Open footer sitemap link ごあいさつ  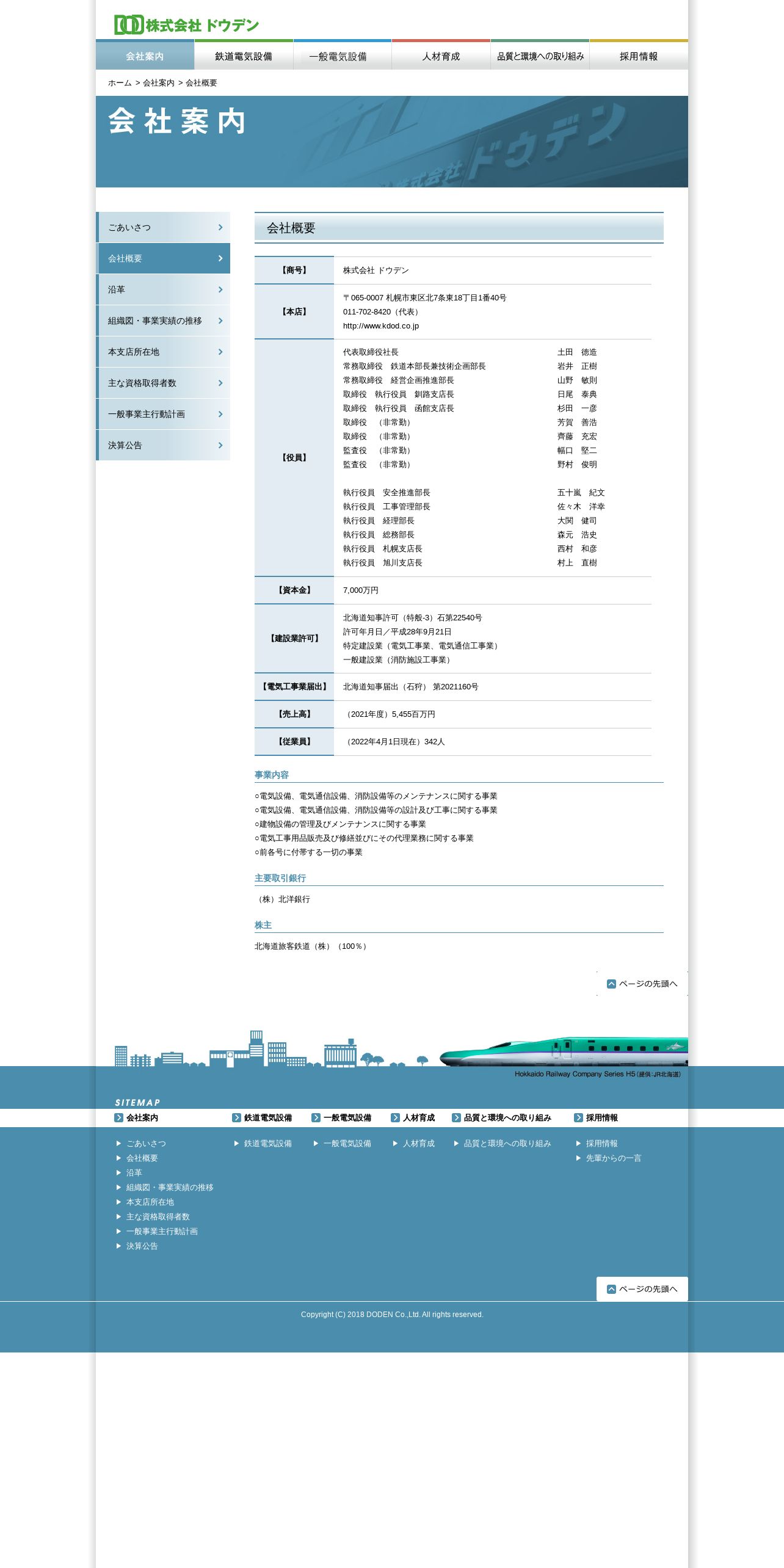point(146,1143)
